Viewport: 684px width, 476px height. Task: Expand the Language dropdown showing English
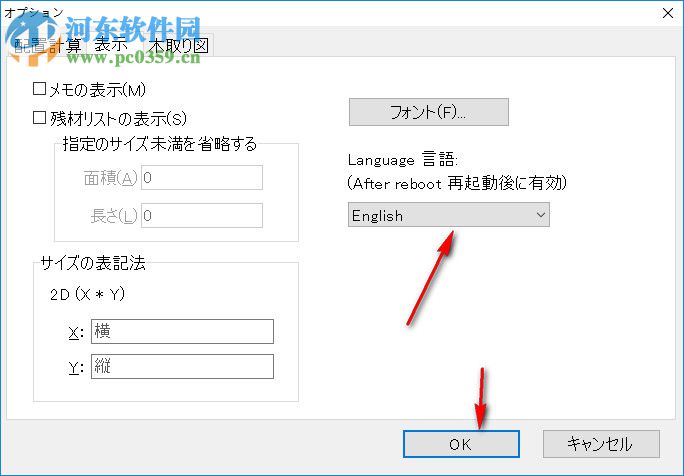coord(448,215)
